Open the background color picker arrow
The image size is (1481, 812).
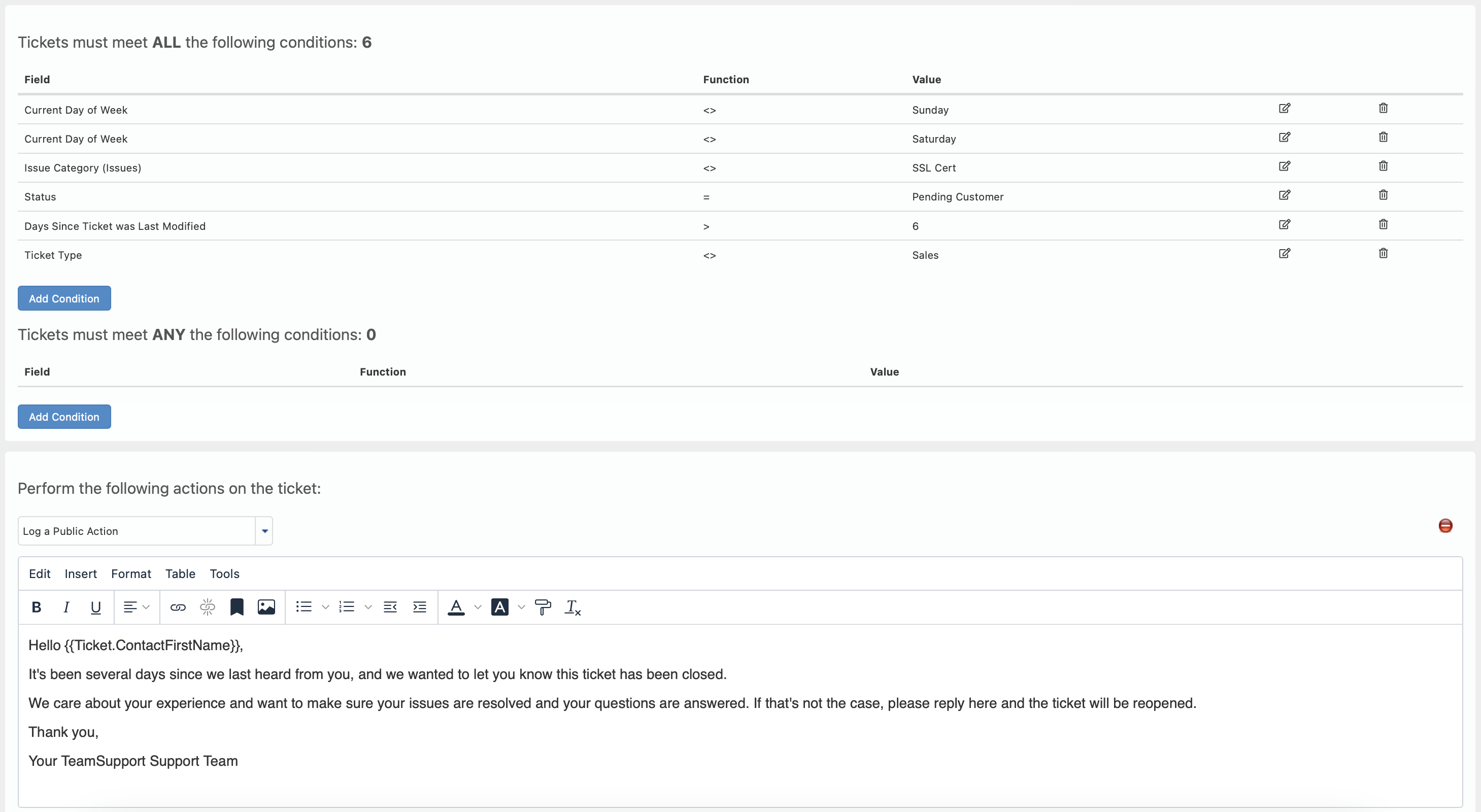tap(521, 606)
